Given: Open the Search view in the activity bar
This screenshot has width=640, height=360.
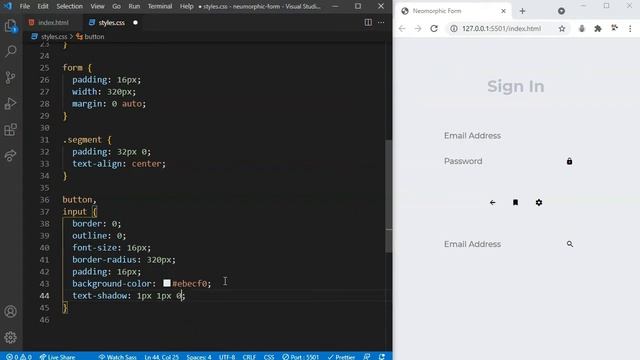Looking at the screenshot, I should point(11,51).
